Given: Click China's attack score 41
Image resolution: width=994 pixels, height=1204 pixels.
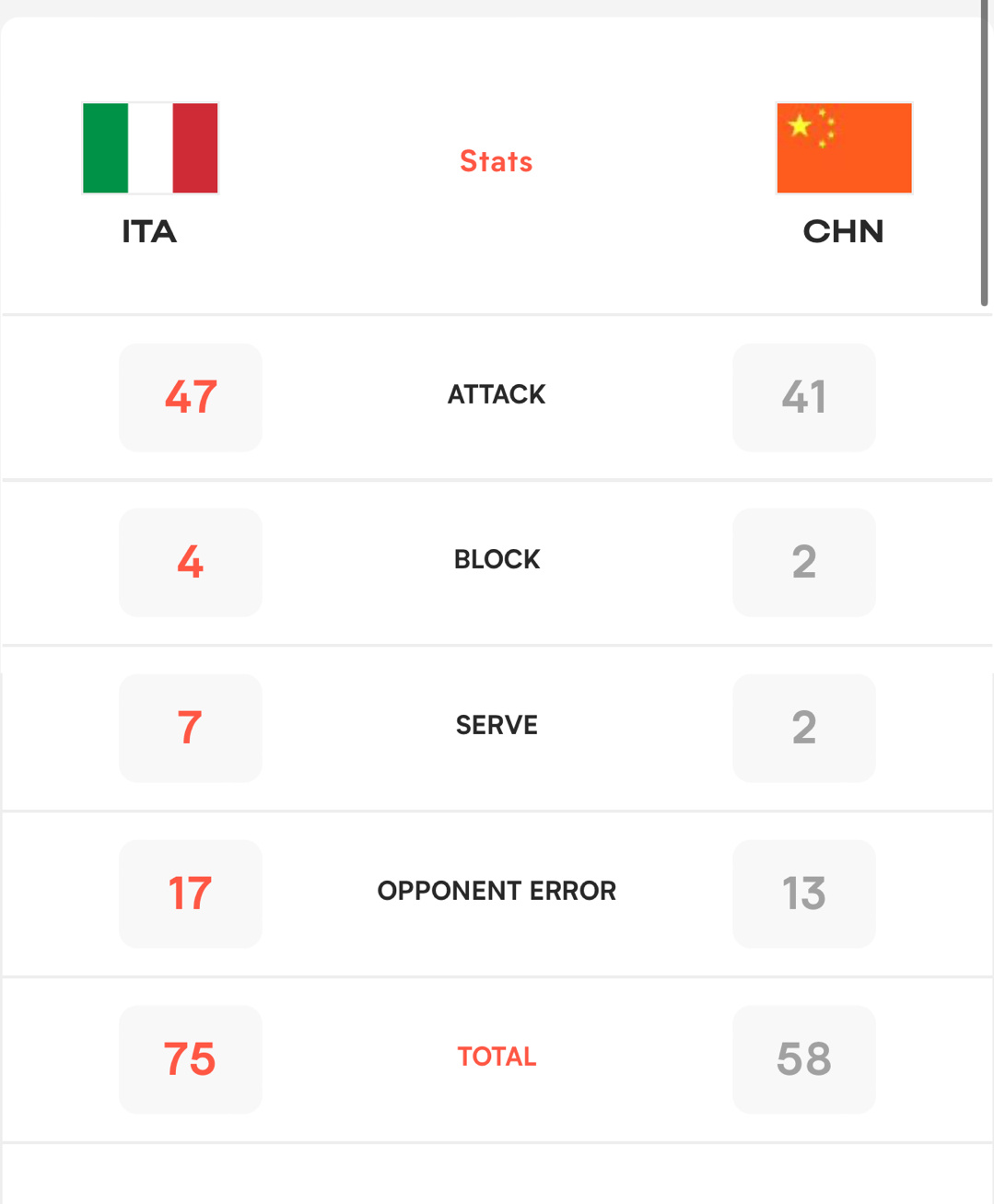Looking at the screenshot, I should (803, 397).
